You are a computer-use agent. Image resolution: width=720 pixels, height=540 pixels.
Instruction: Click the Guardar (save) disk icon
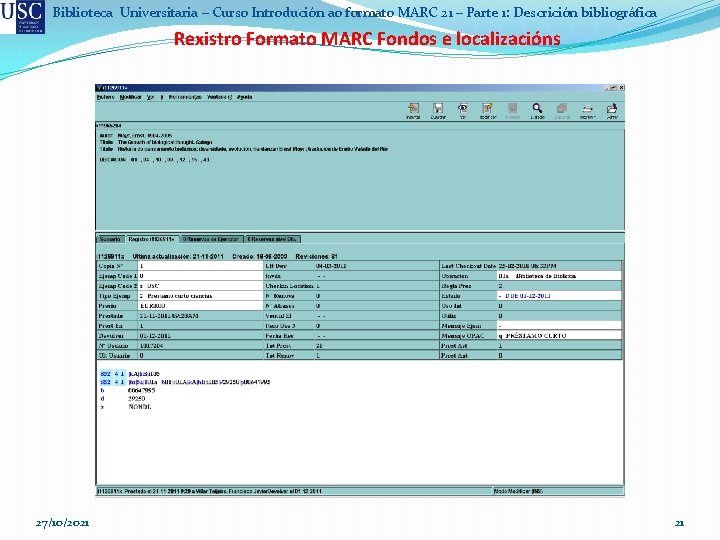pyautogui.click(x=438, y=111)
